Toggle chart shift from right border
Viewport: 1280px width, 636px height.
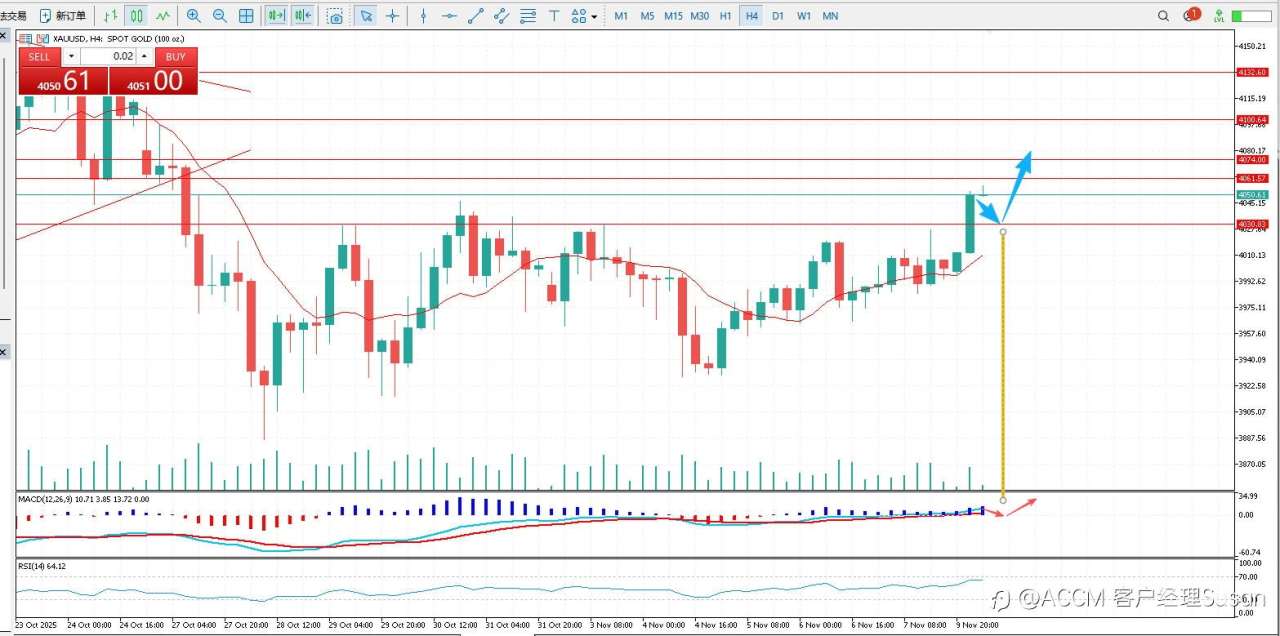303,16
